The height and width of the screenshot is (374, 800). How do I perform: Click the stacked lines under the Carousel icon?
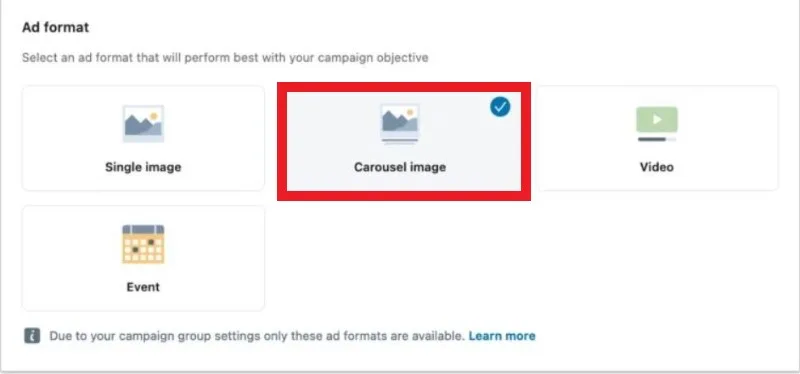[399, 141]
